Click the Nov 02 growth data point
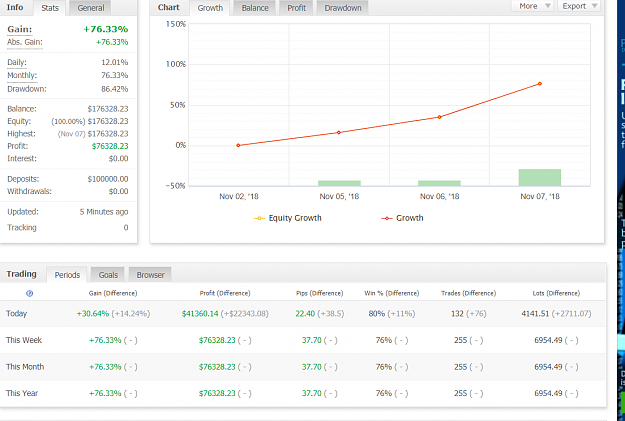 pos(238,146)
